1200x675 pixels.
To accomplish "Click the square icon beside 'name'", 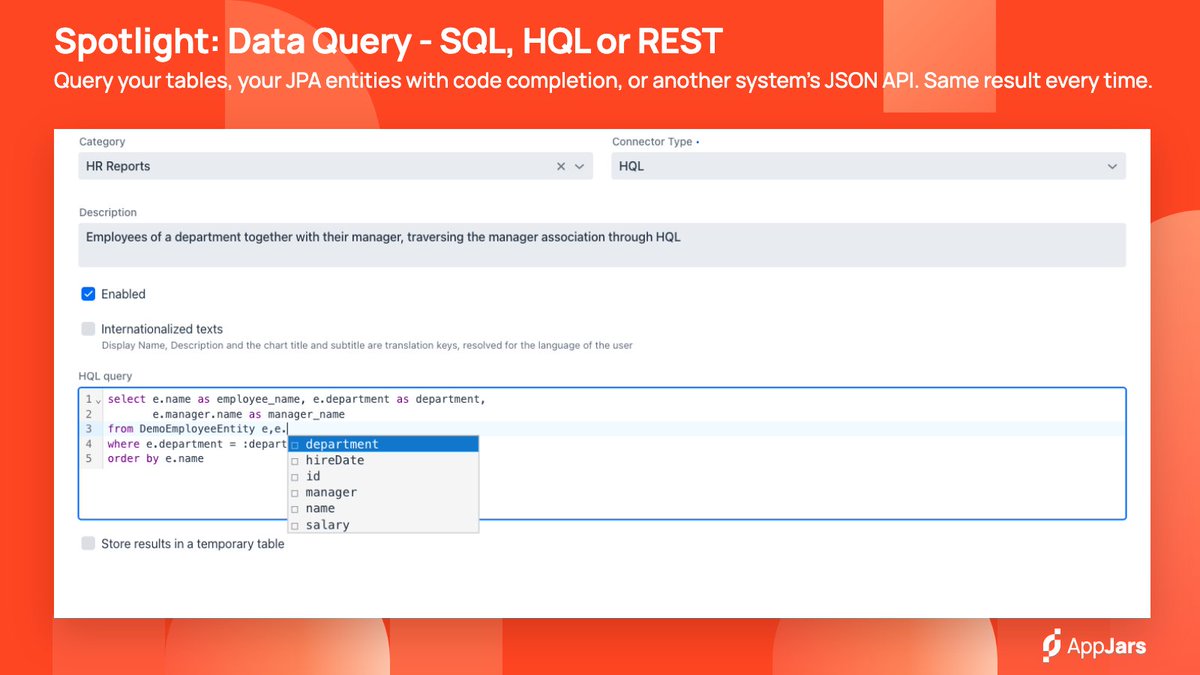I will pos(295,509).
